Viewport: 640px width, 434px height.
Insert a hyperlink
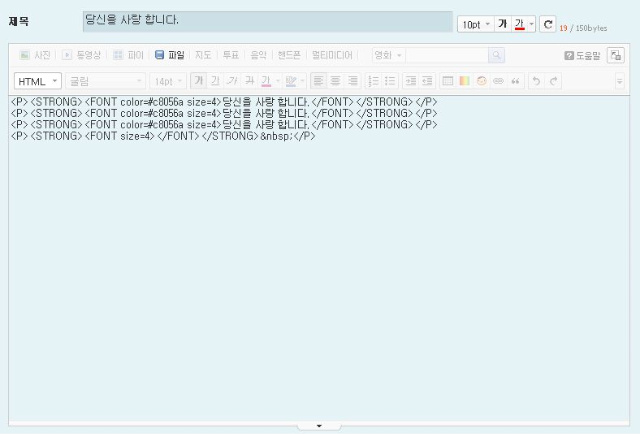tap(498, 81)
